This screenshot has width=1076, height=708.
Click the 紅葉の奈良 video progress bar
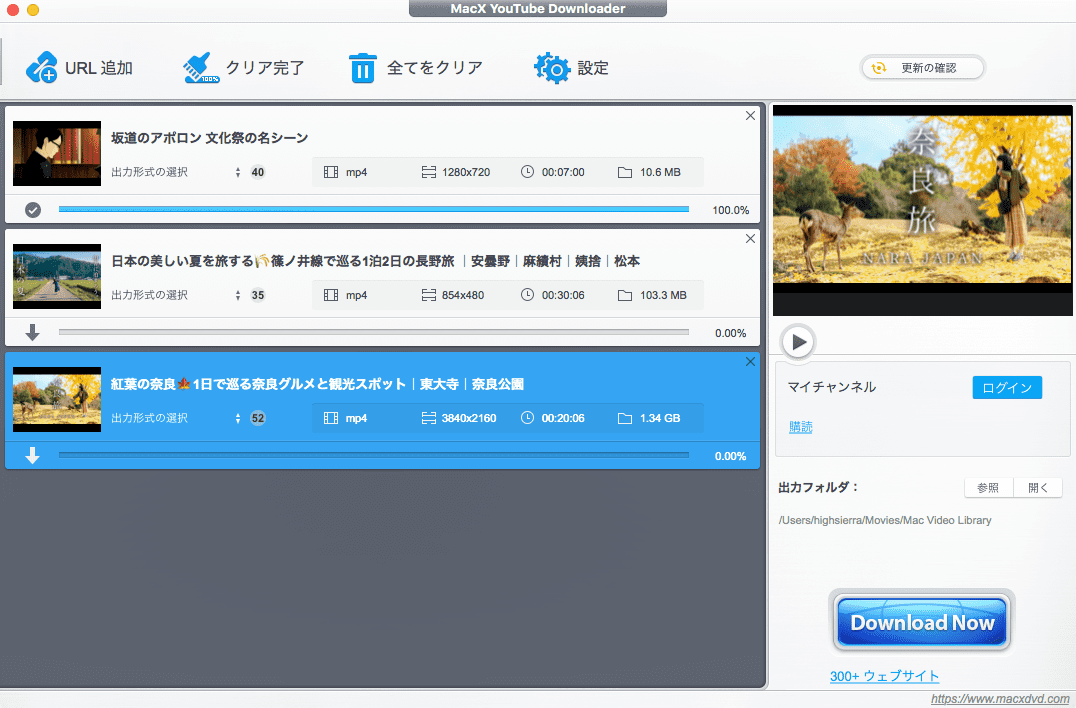[x=374, y=455]
